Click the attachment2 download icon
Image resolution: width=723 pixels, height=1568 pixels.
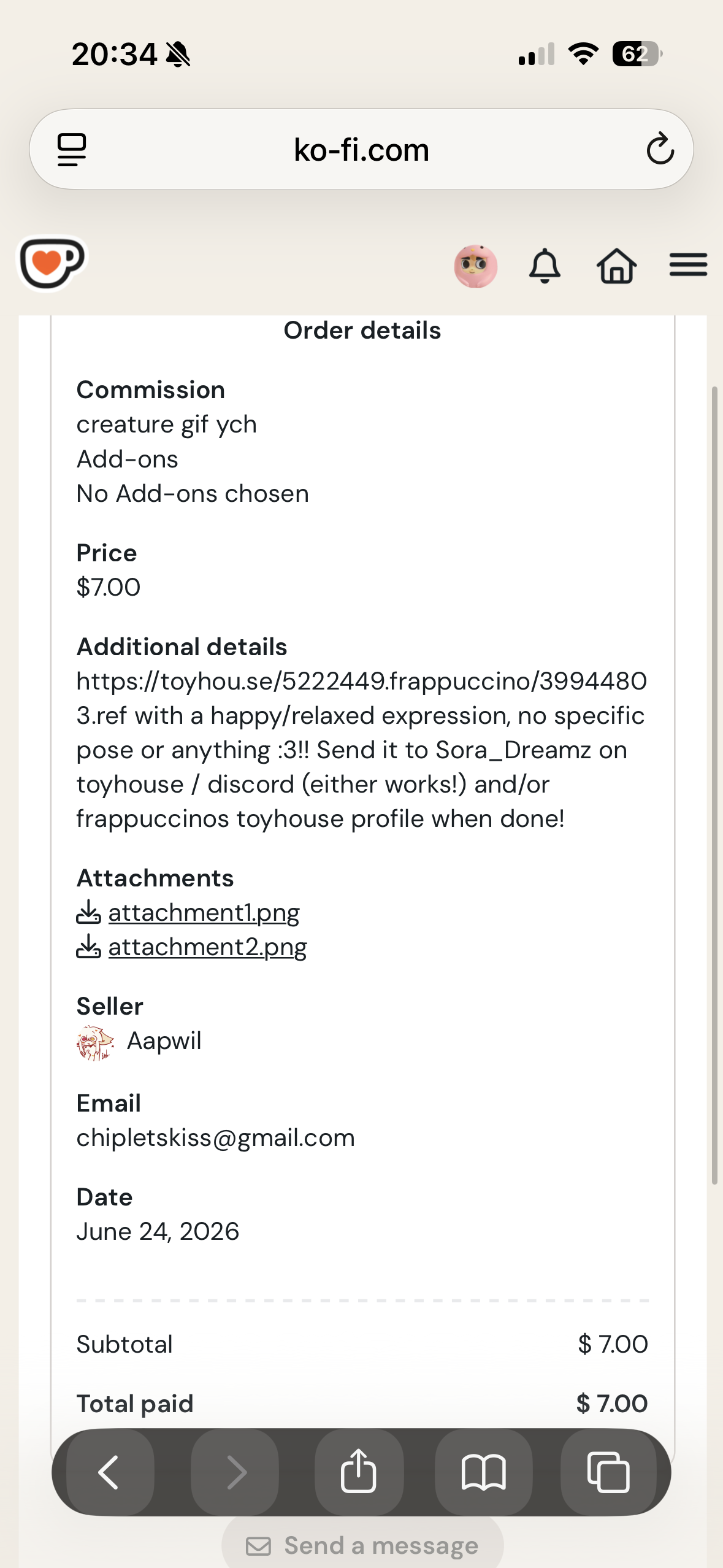click(x=88, y=946)
